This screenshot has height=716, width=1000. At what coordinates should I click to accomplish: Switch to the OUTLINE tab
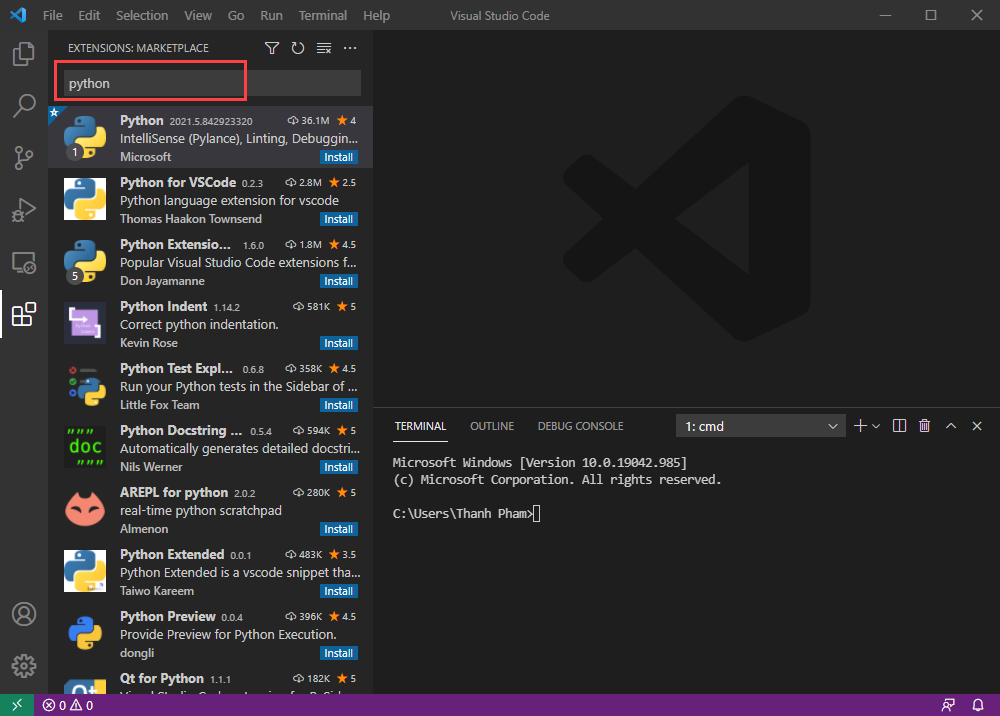(492, 426)
